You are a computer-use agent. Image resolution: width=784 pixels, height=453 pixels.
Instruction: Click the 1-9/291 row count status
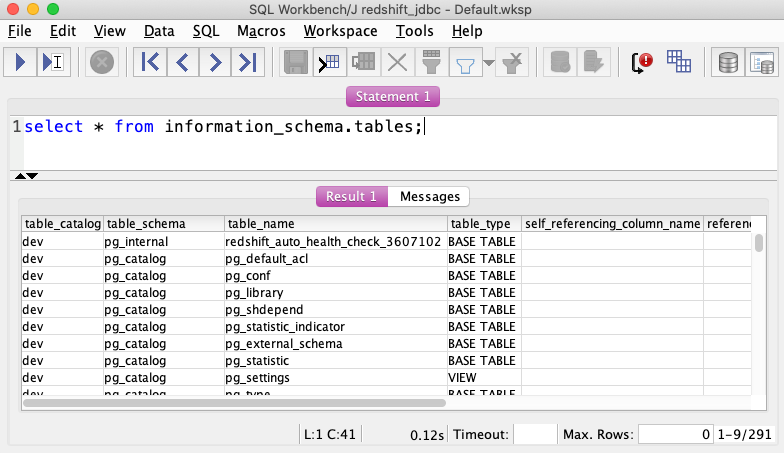pyautogui.click(x=744, y=434)
